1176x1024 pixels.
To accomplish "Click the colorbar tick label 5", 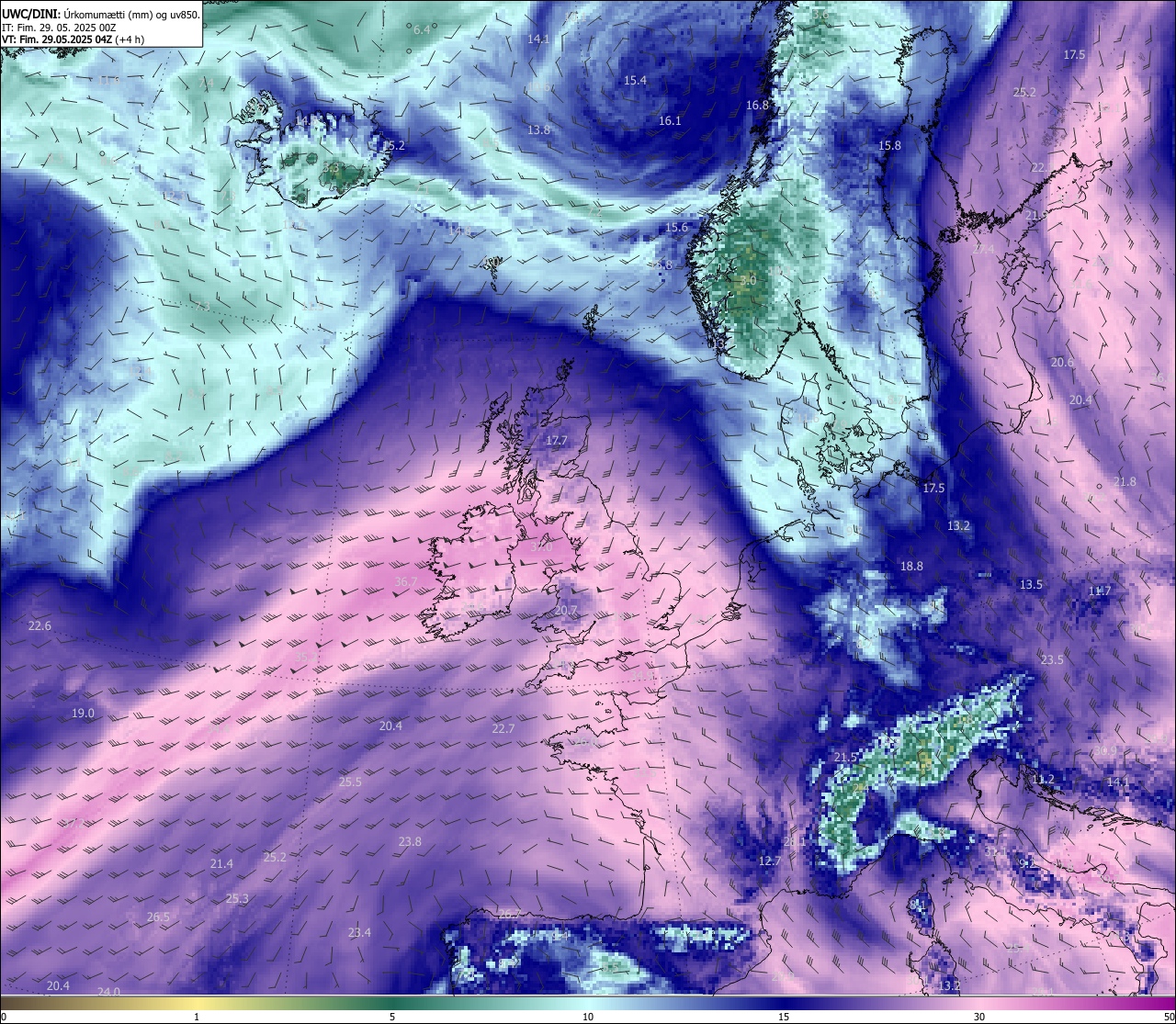I will tap(392, 1017).
